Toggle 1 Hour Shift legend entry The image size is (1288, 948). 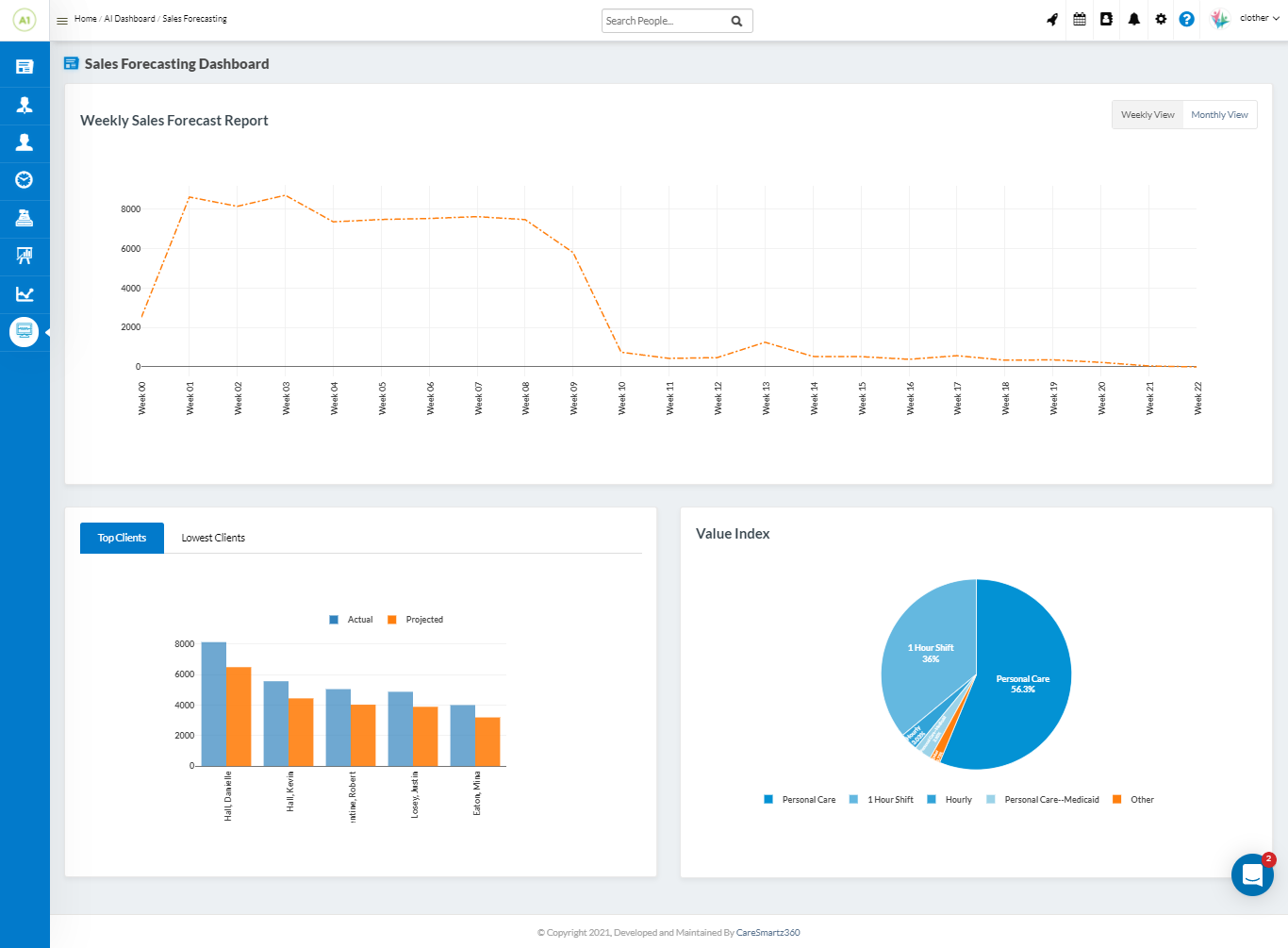click(881, 800)
